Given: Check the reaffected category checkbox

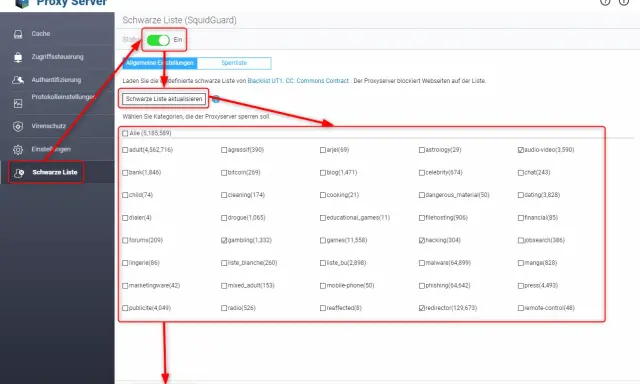Looking at the screenshot, I should pyautogui.click(x=323, y=308).
